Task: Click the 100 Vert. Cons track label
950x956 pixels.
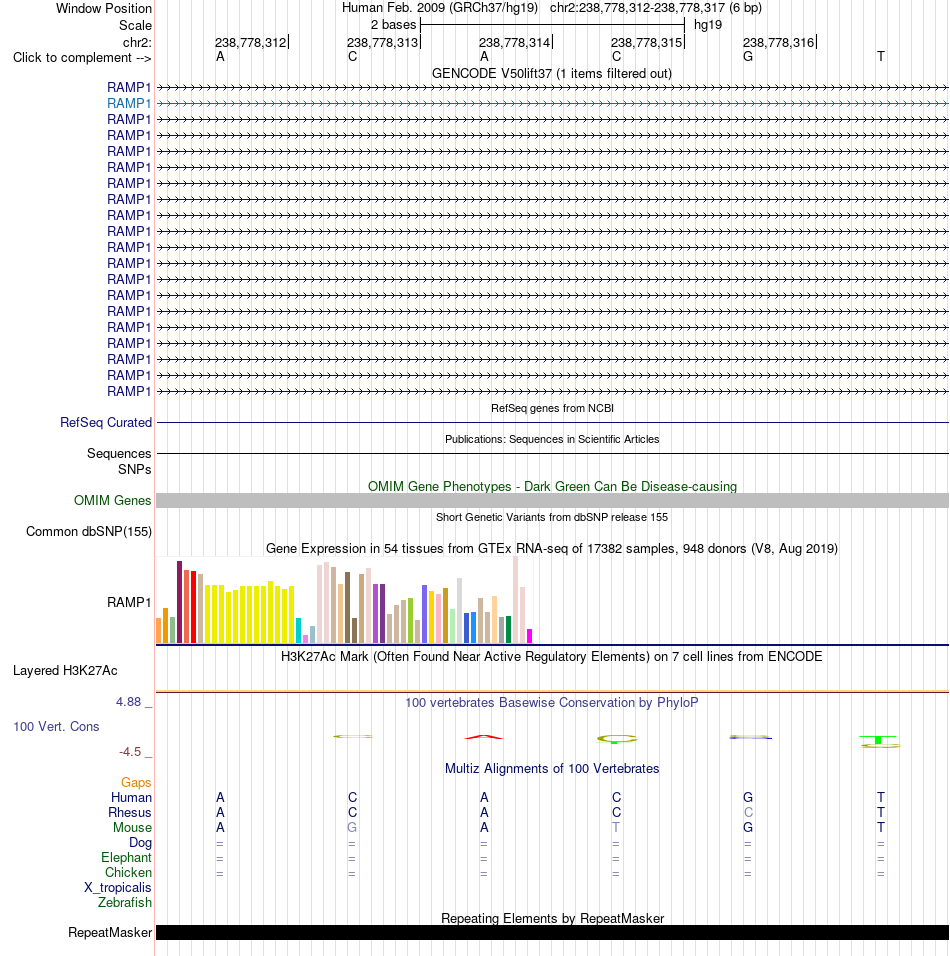Action: point(56,727)
